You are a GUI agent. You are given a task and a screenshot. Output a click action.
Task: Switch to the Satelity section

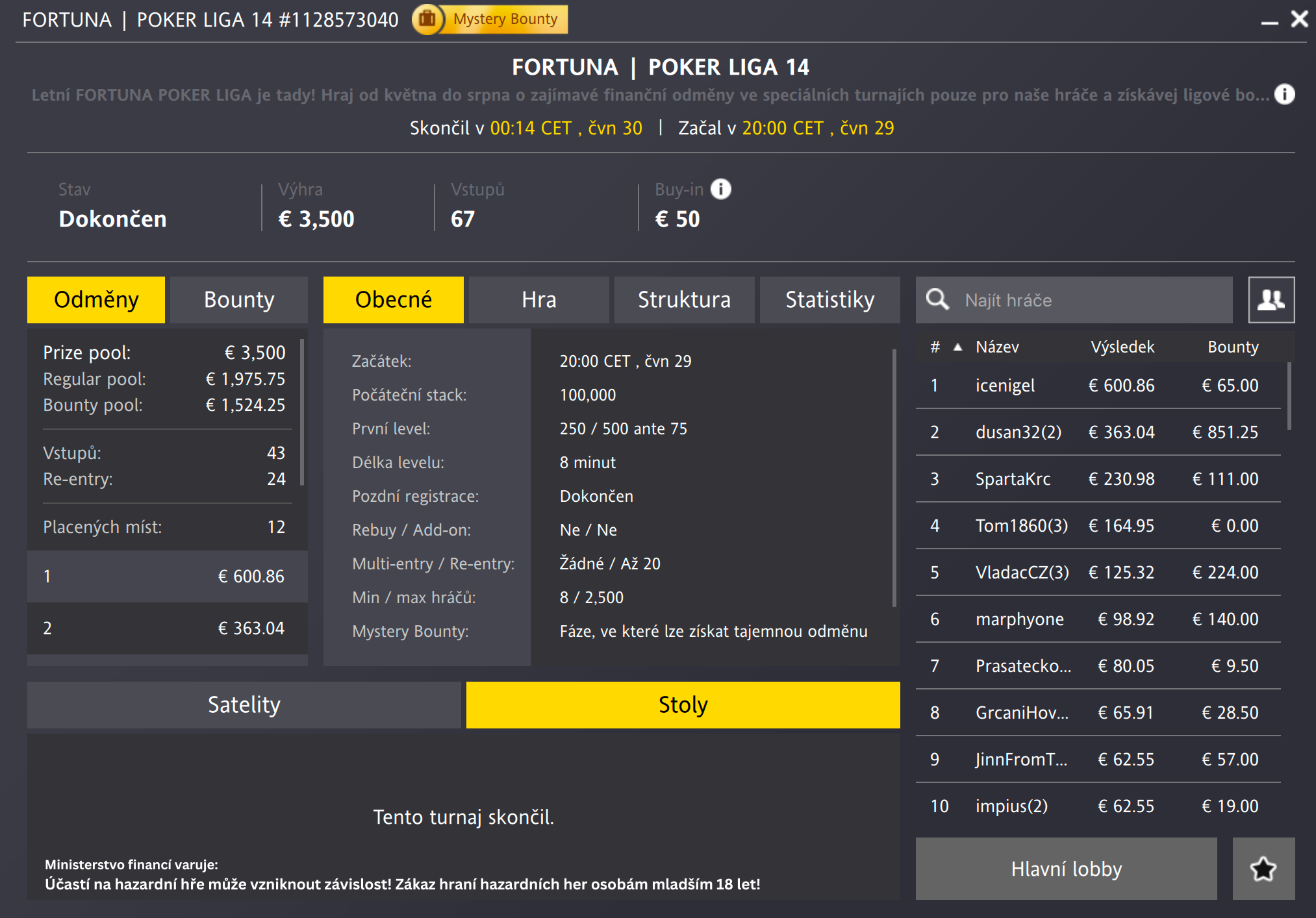[243, 704]
